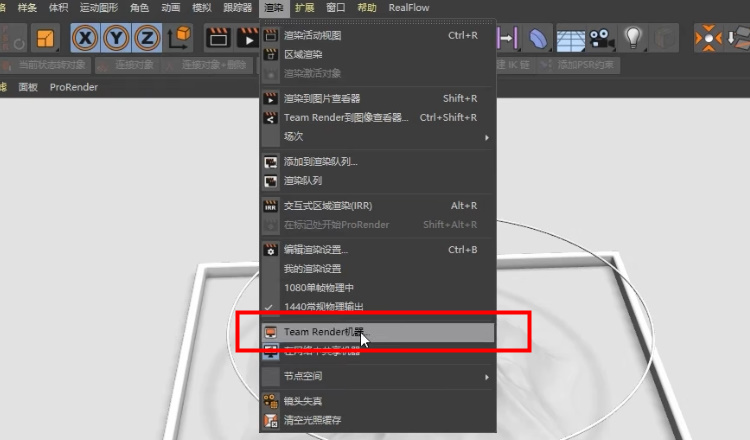Click the 添加到渲染队列 icon
The width and height of the screenshot is (750, 440).
(271, 162)
